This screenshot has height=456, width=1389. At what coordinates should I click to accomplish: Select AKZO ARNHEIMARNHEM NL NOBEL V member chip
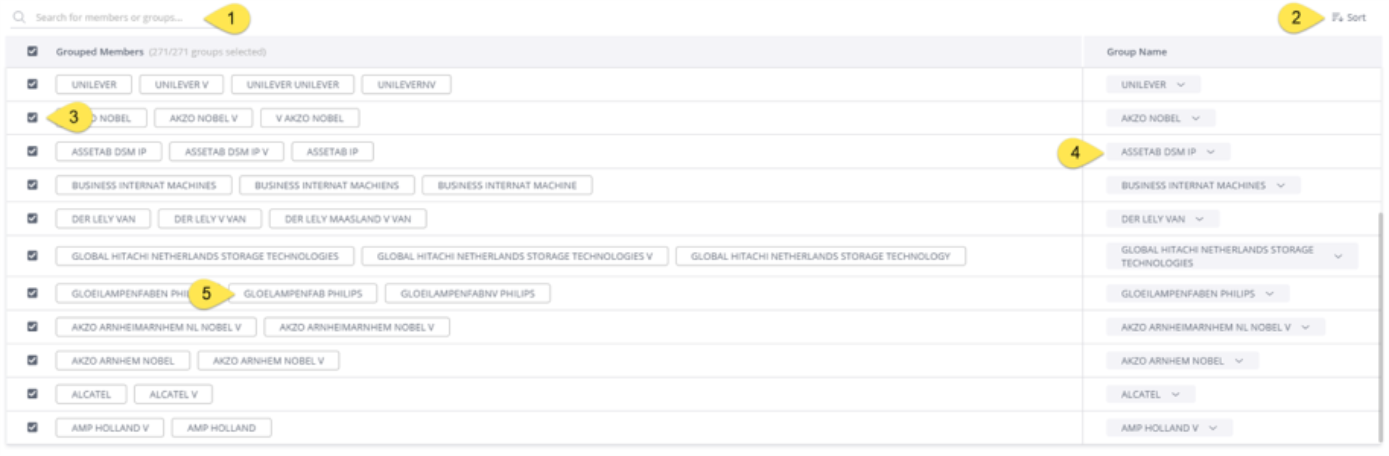tap(156, 327)
